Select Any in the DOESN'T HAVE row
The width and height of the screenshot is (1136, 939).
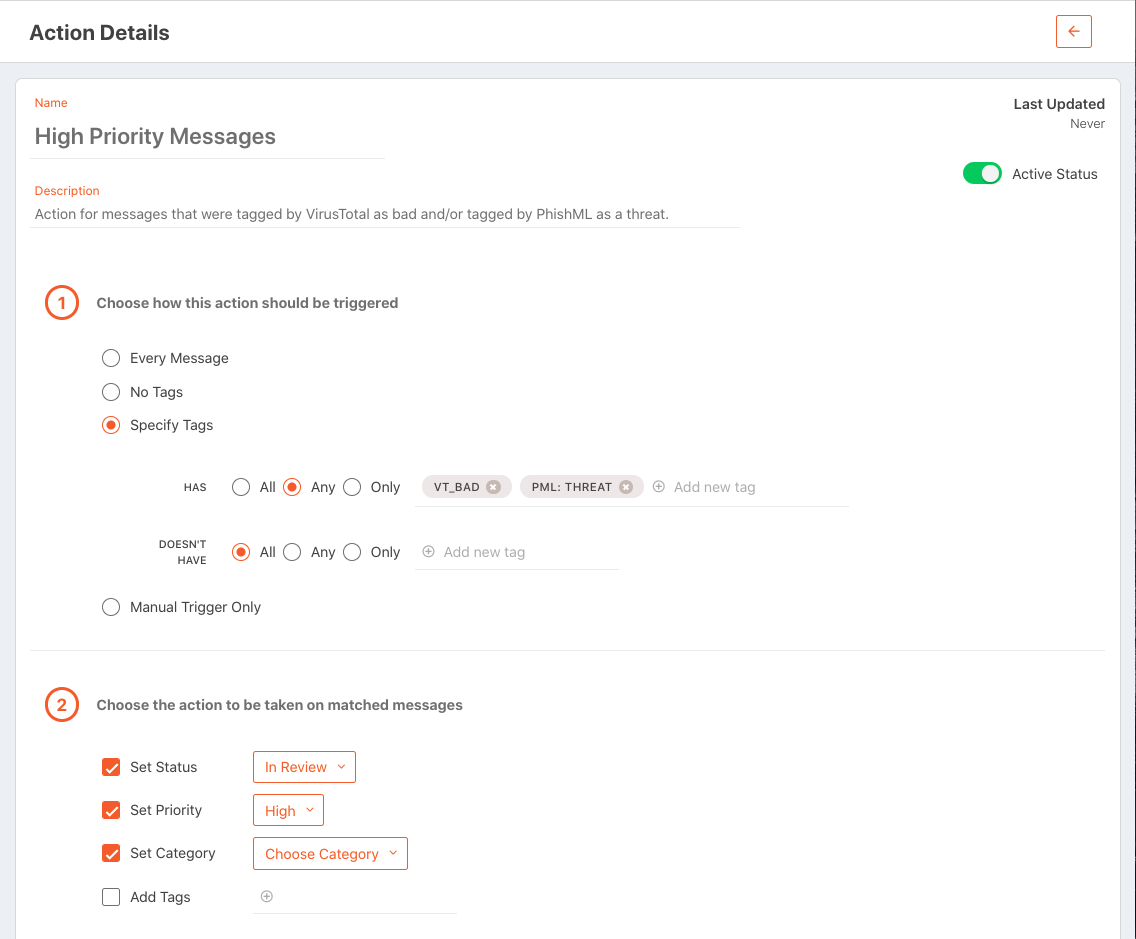(x=292, y=551)
